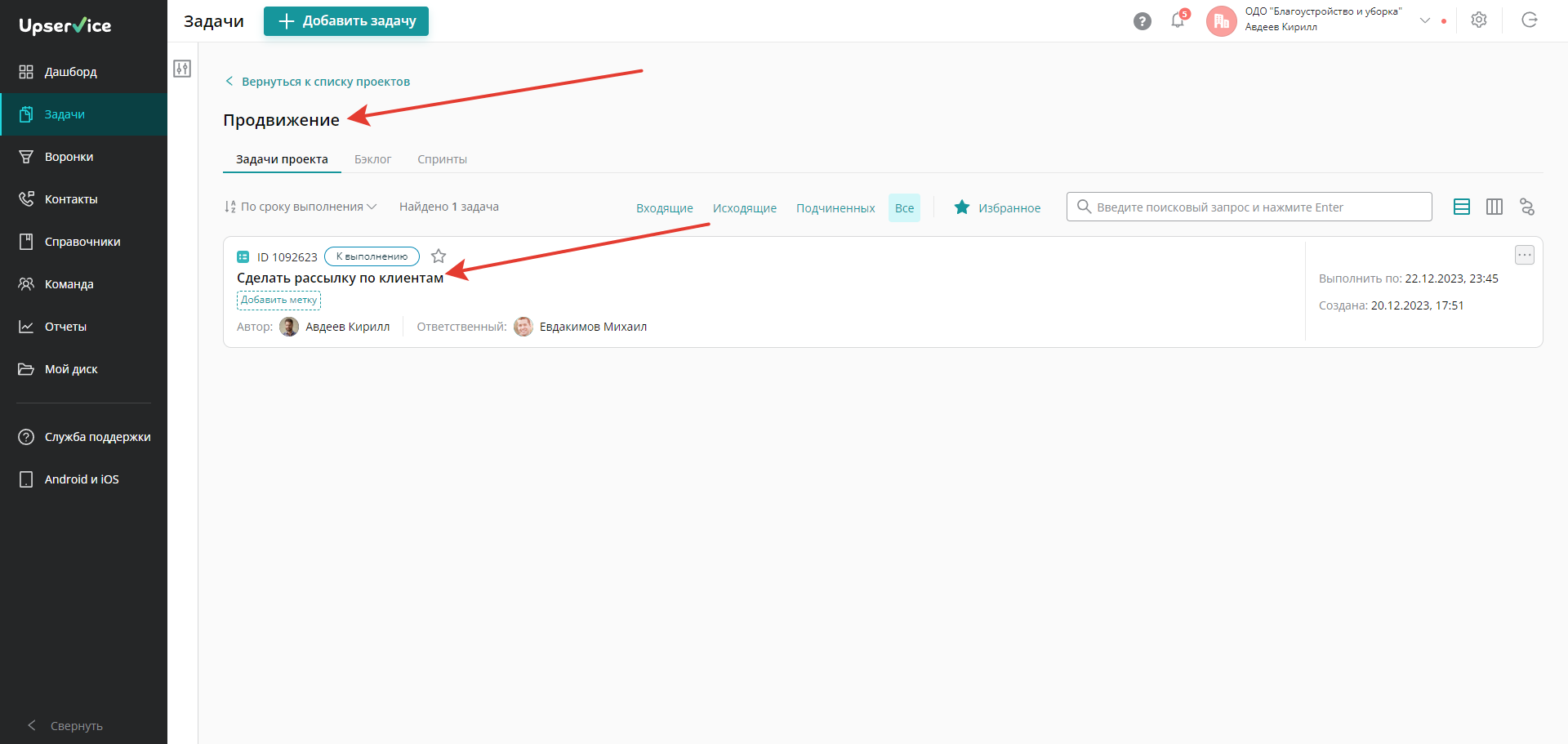Click Евдакимов Михаил responsible avatar
Image resolution: width=1568 pixels, height=744 pixels.
523,327
